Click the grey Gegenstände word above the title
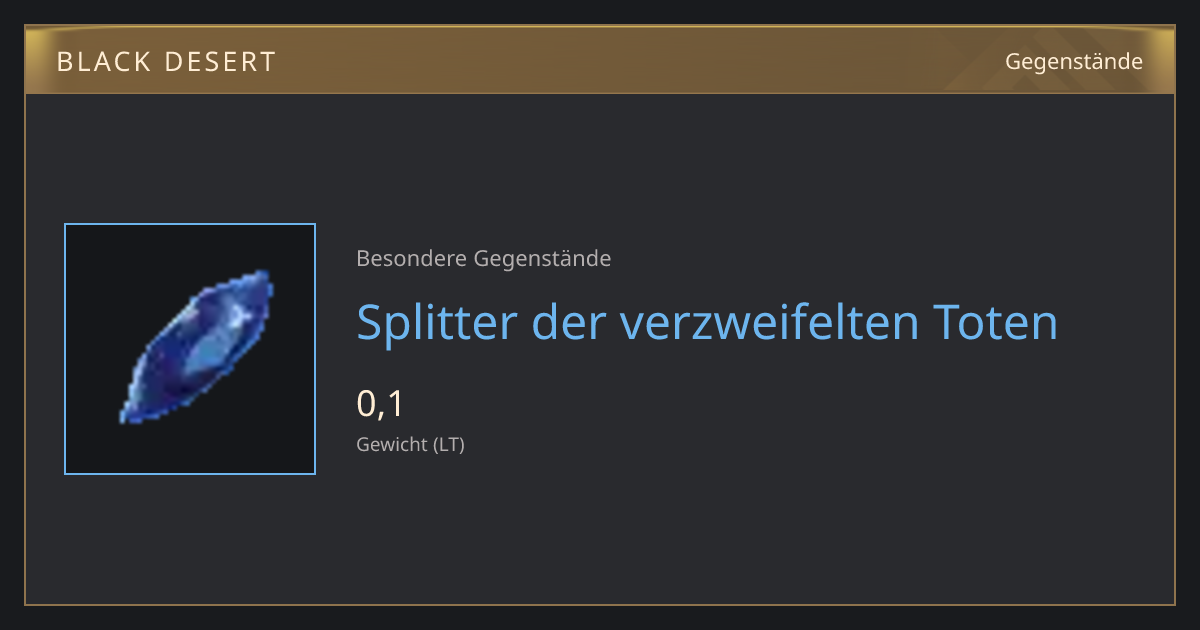1200x630 pixels. pyautogui.click(x=543, y=259)
